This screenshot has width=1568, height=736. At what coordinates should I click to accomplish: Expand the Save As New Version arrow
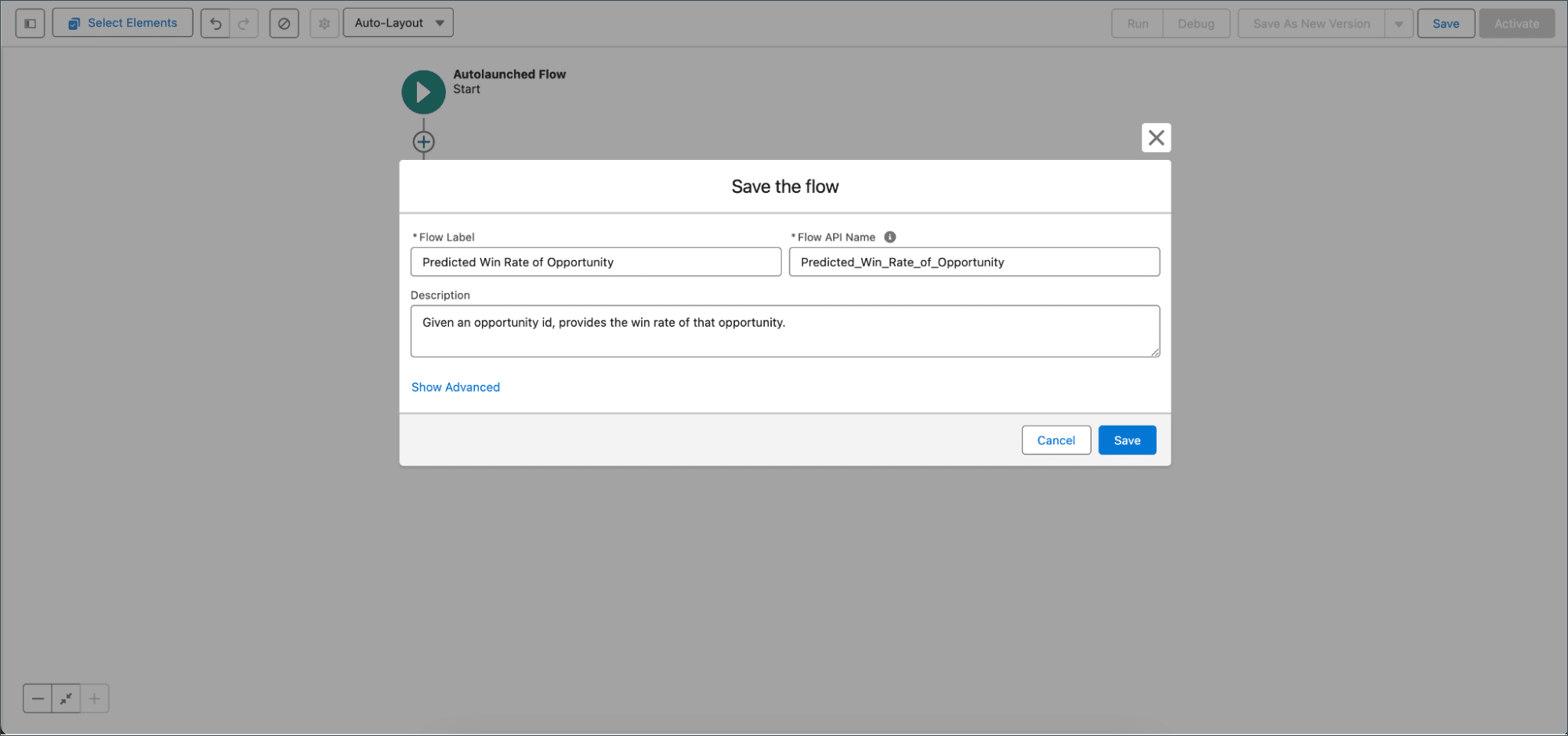[x=1399, y=24]
